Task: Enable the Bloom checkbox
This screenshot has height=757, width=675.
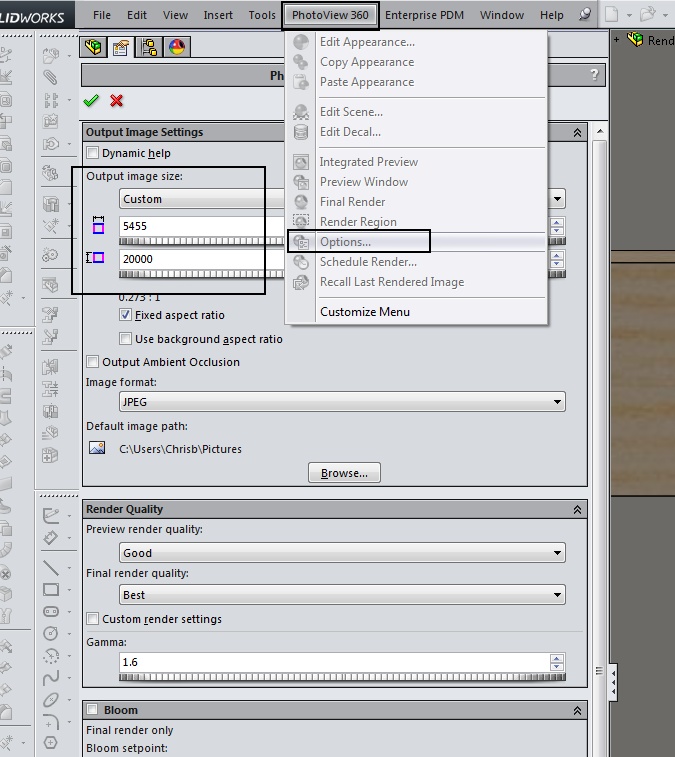Action: pos(92,710)
